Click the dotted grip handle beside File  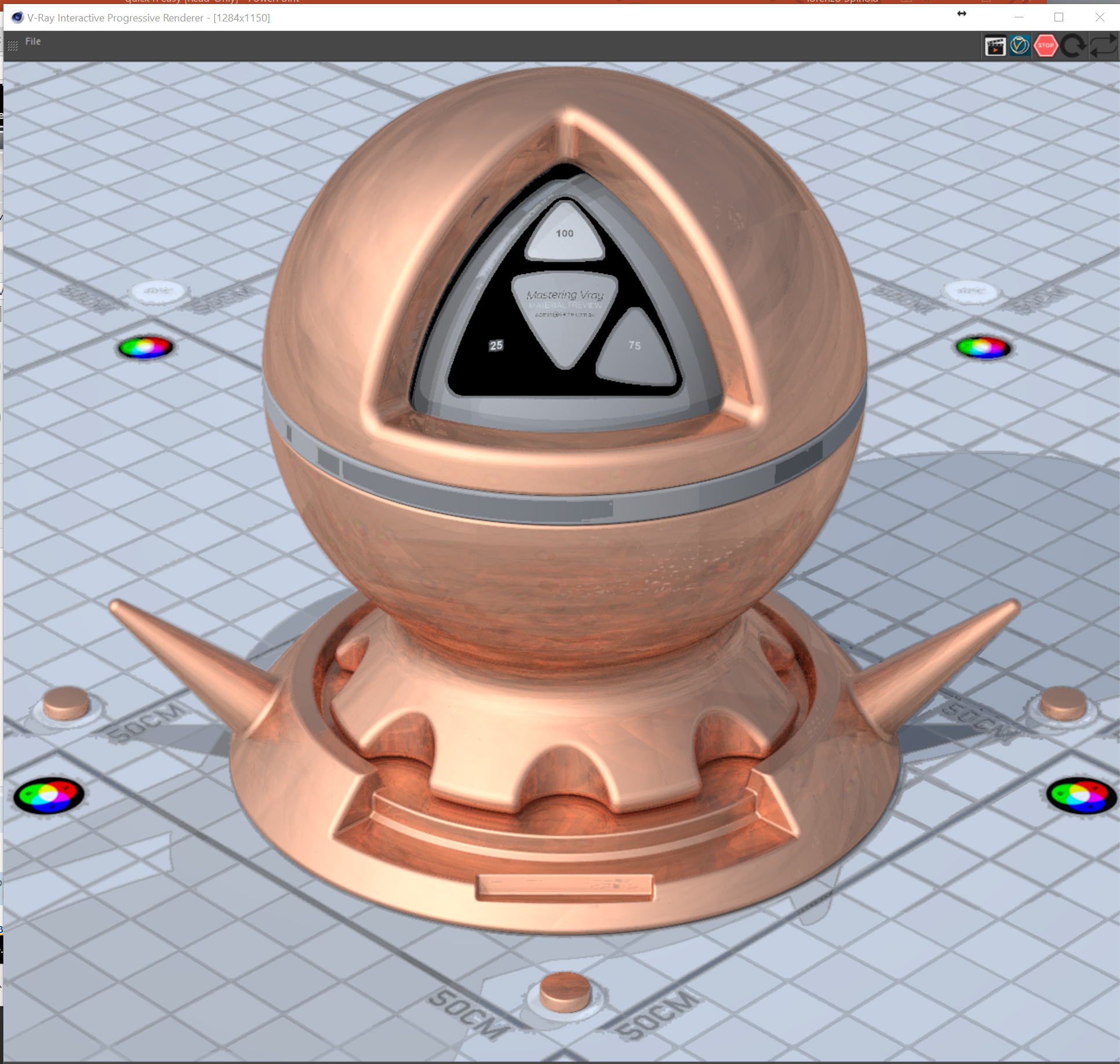tap(12, 45)
